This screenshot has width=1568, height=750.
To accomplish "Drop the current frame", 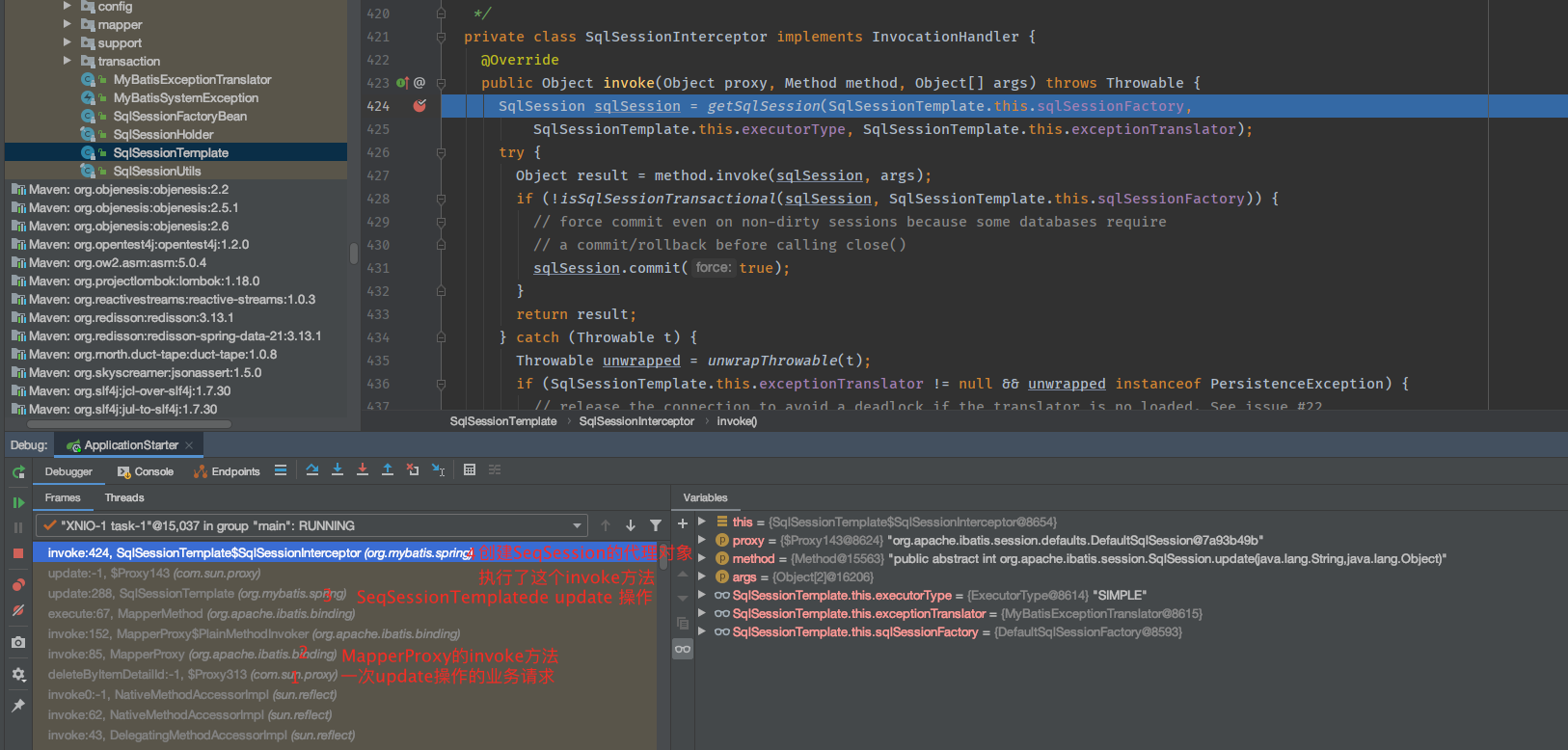I will (x=413, y=470).
